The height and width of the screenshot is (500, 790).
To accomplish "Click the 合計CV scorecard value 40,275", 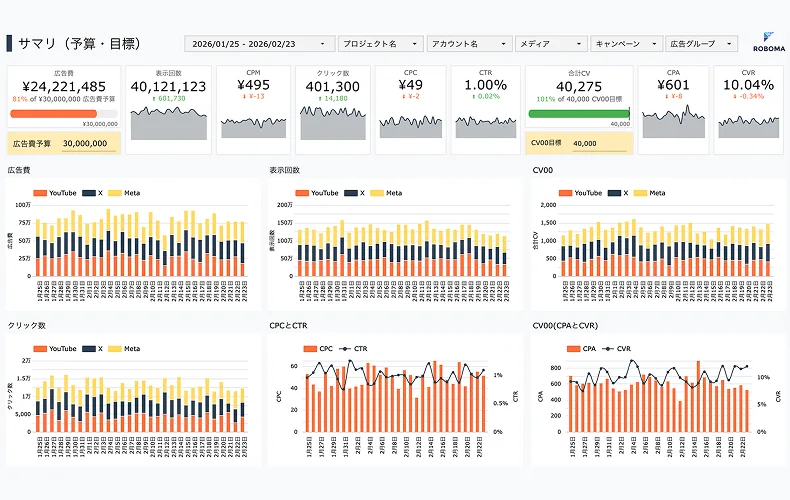I will coord(581,87).
